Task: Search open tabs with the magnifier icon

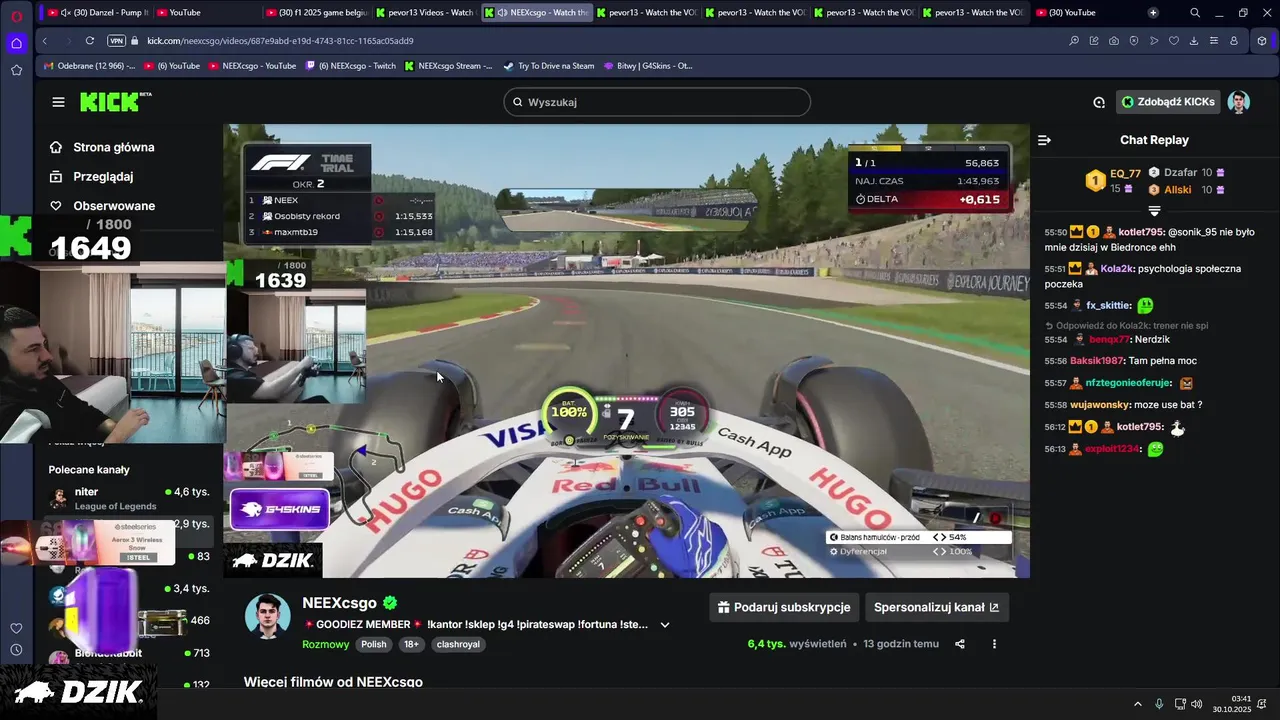Action: point(1195,13)
